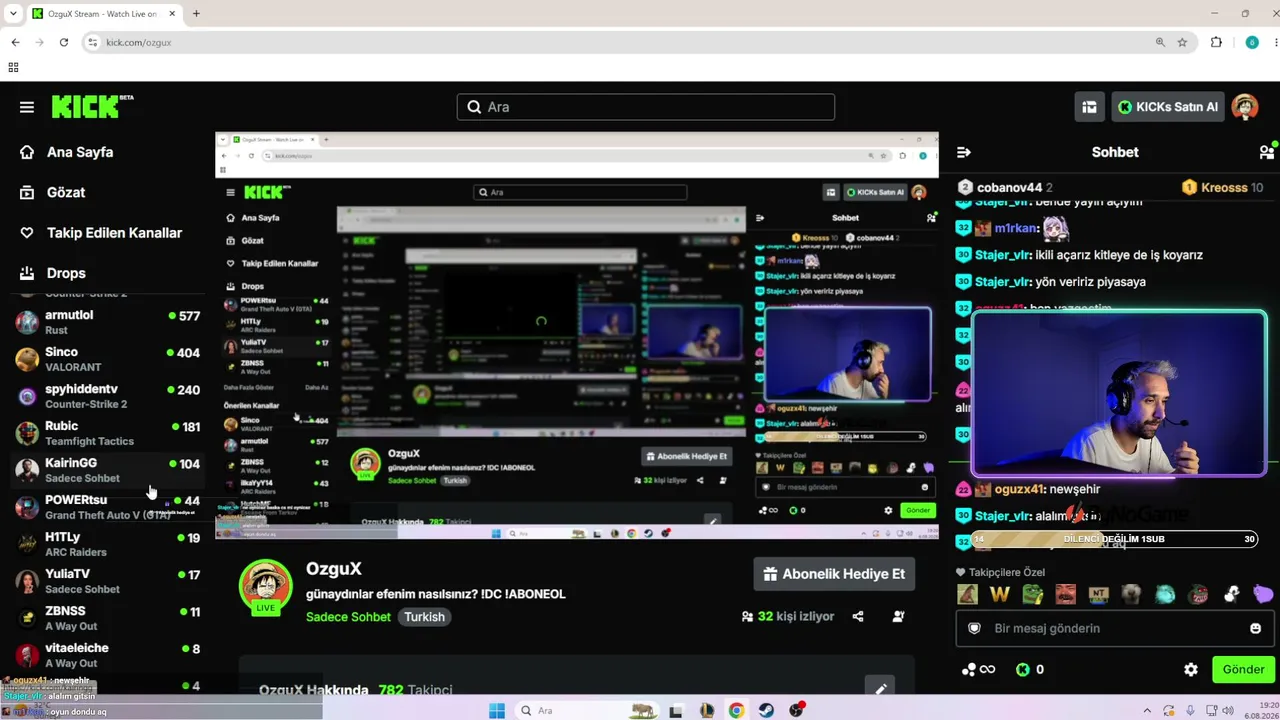Viewport: 1280px width, 720px height.
Task: Select the NT emote
Action: click(1098, 594)
